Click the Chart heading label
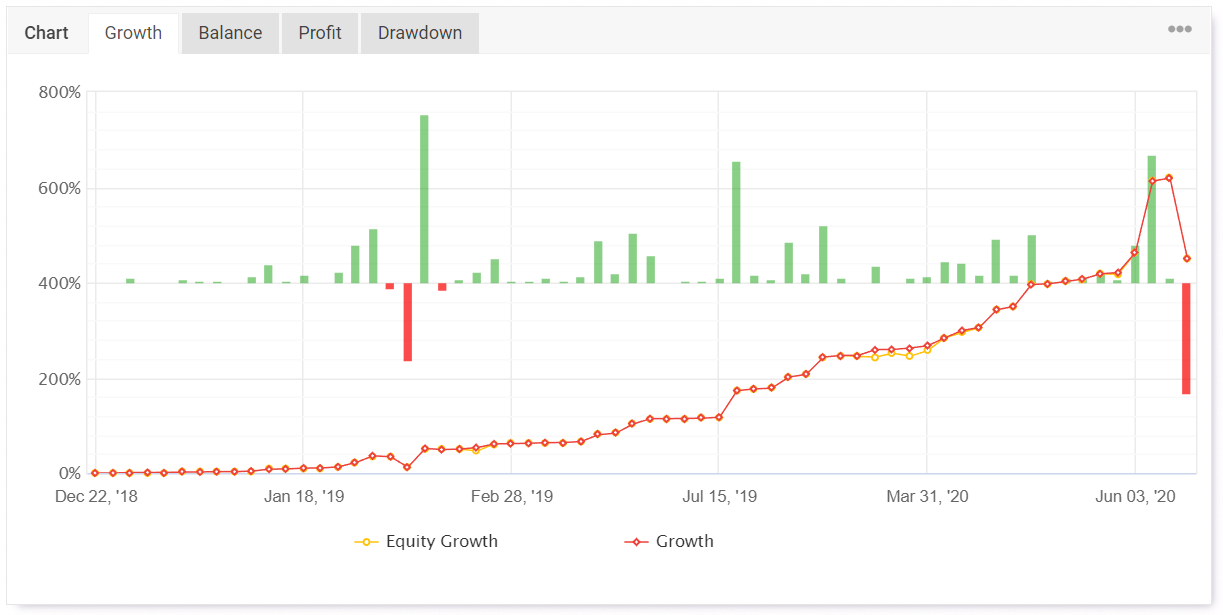Viewport: 1223px width, 615px height. [47, 33]
